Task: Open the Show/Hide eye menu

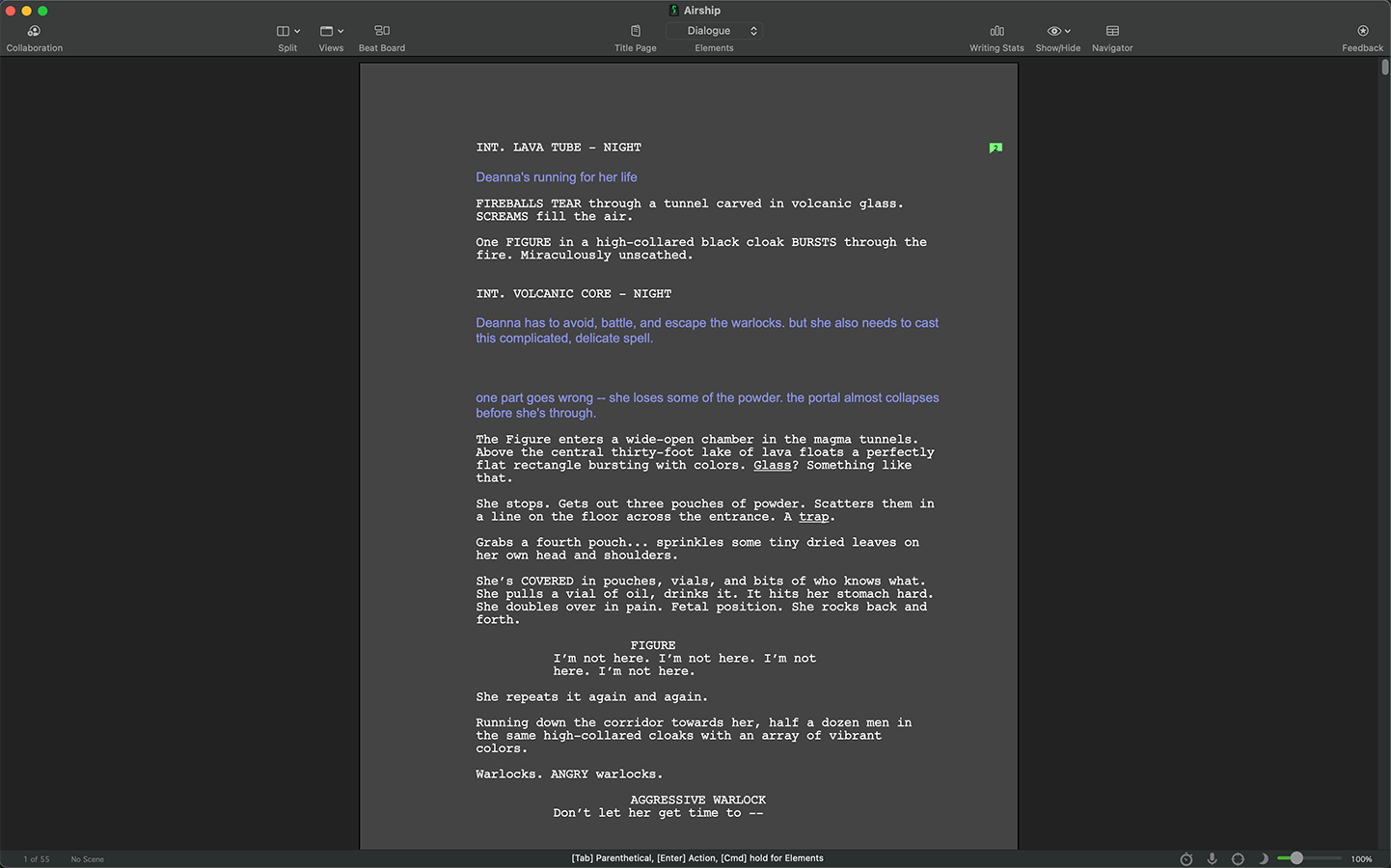Action: tap(1058, 32)
